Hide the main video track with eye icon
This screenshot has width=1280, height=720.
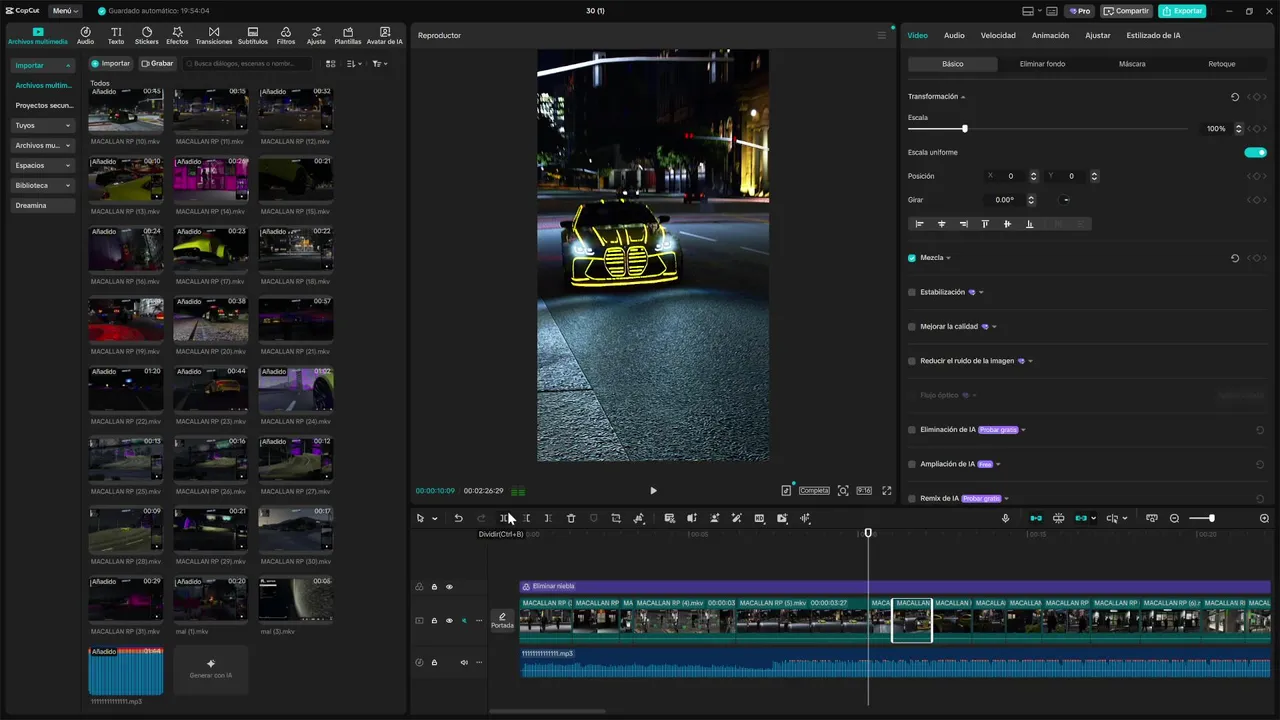coord(449,621)
